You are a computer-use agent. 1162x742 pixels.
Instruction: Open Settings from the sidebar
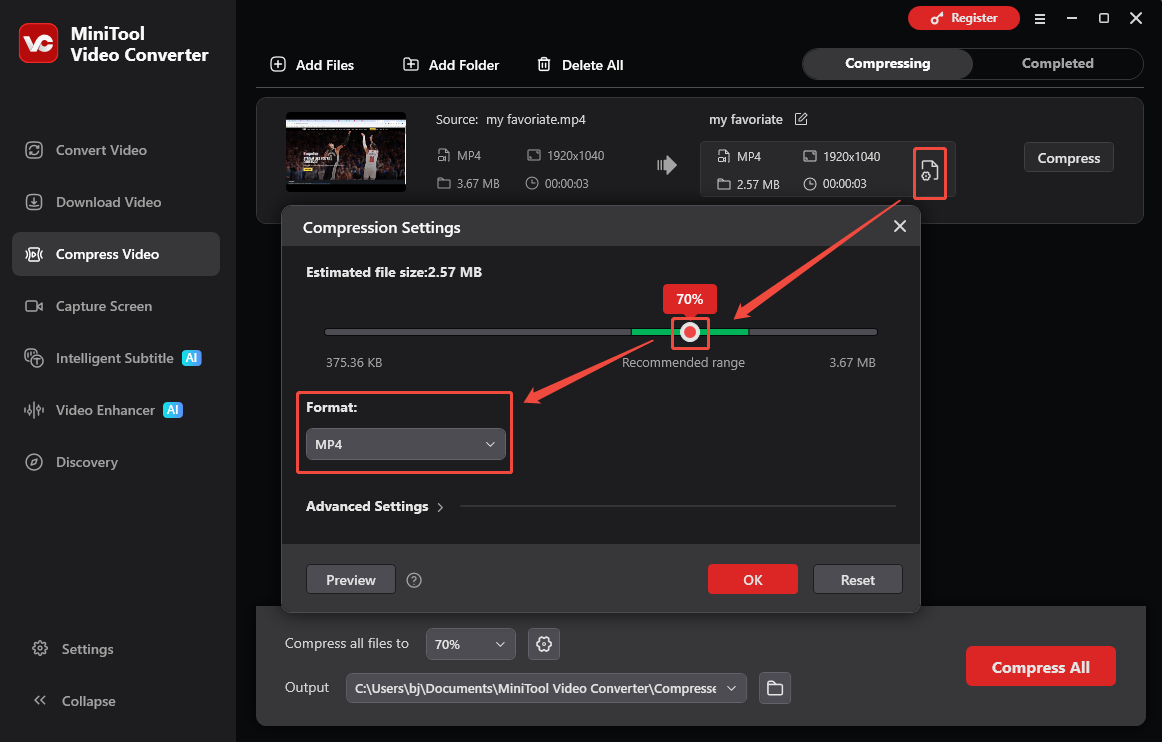click(x=73, y=649)
